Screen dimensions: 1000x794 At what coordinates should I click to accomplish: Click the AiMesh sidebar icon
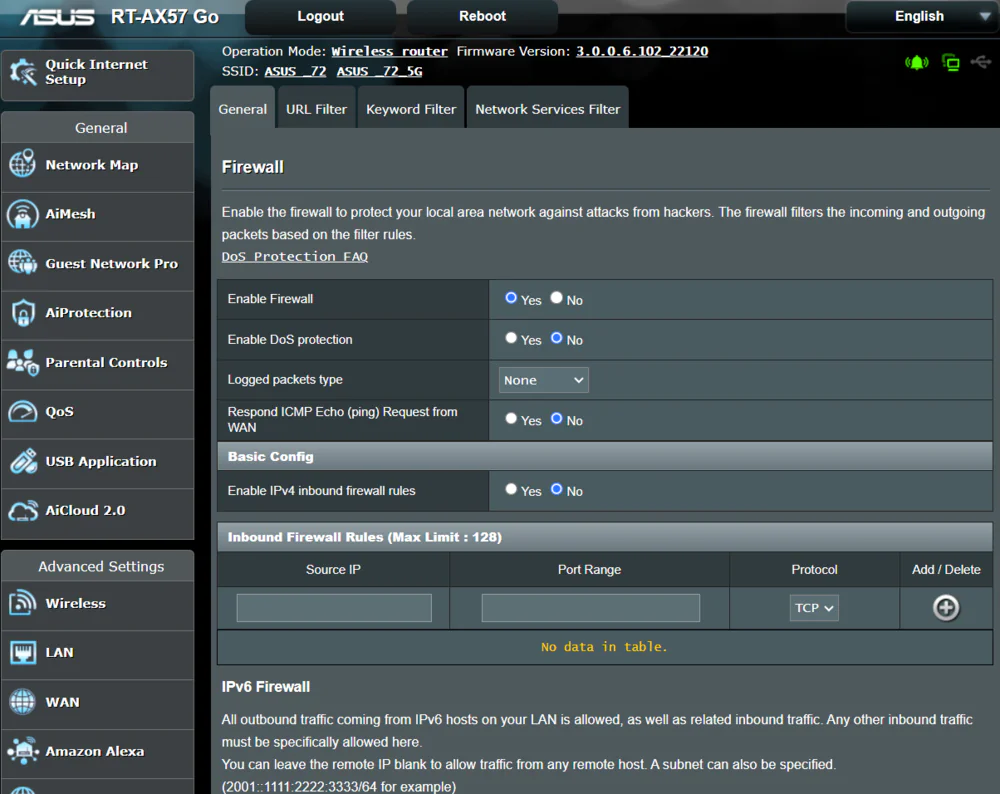tap(23, 214)
